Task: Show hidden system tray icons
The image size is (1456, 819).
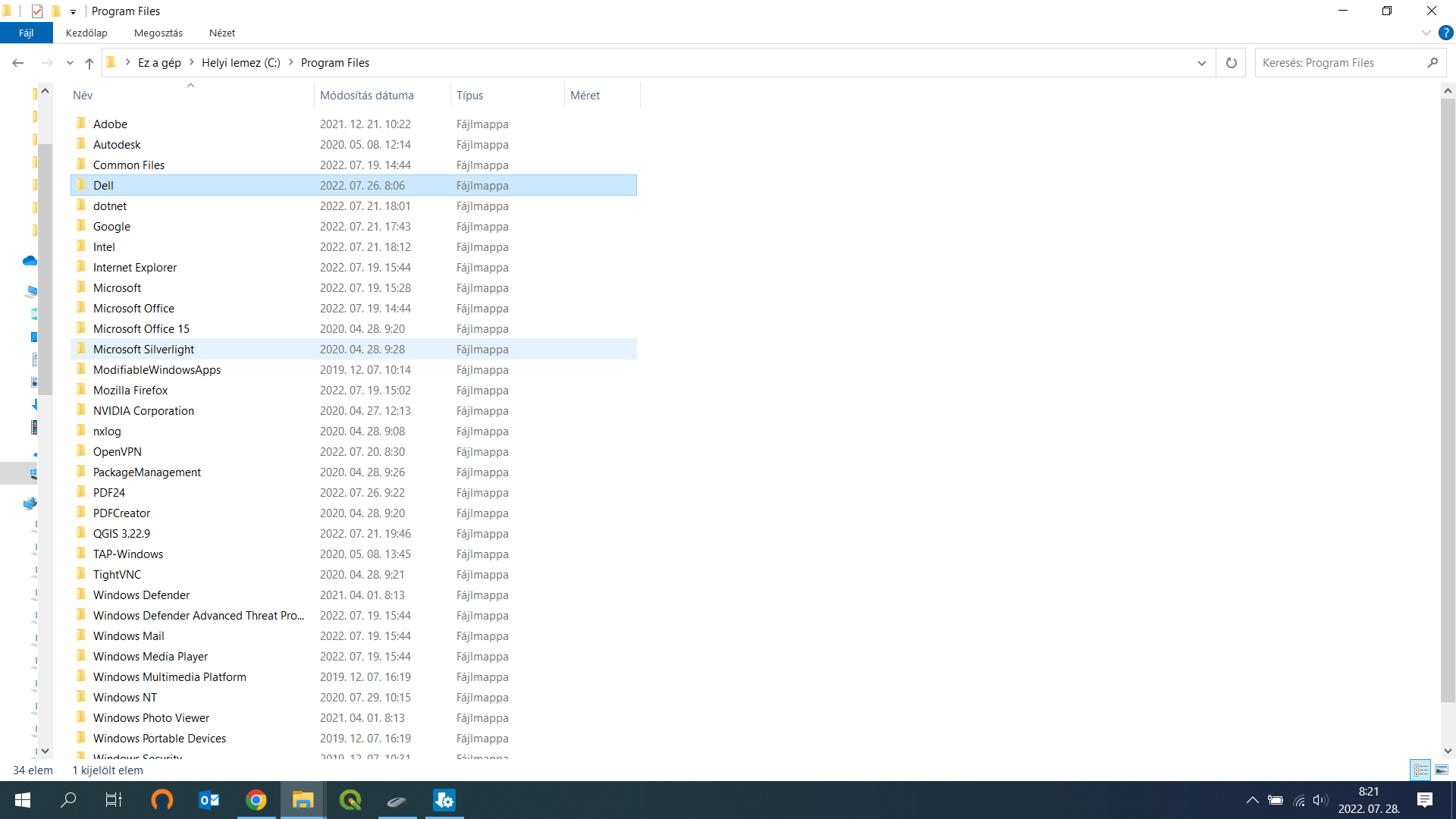Action: 1253,800
